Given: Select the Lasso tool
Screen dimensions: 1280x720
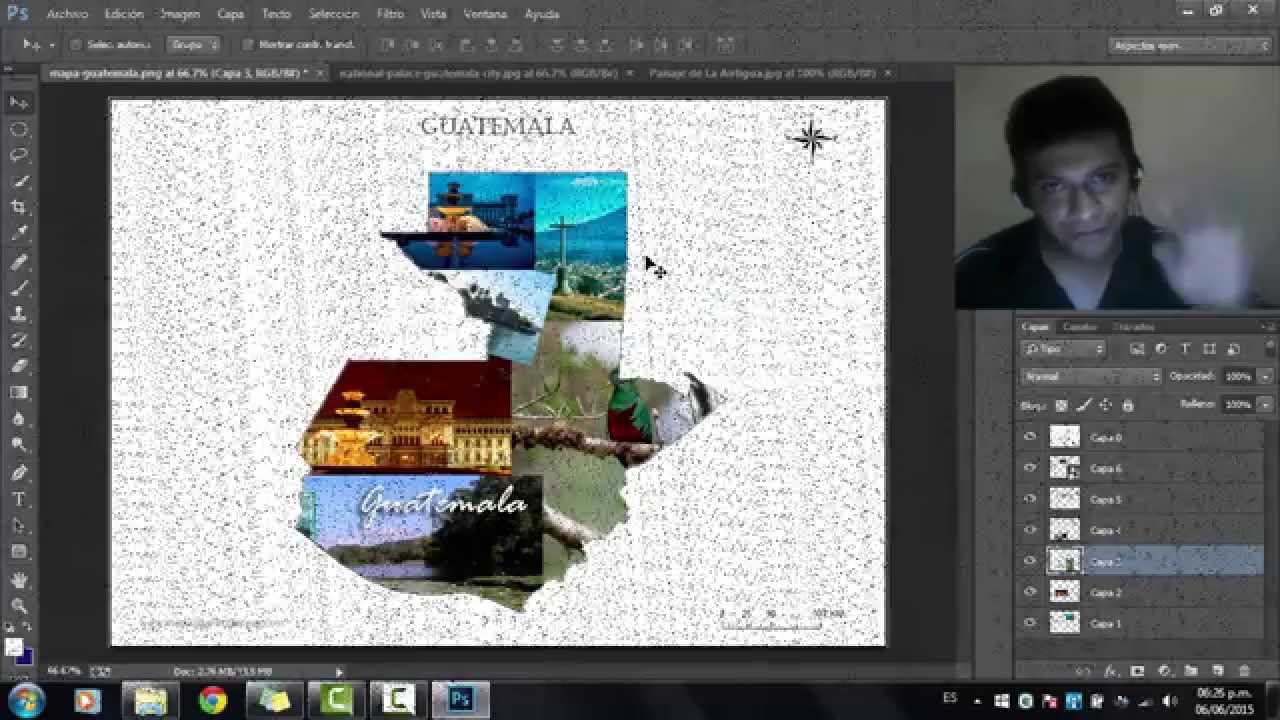Looking at the screenshot, I should [19, 155].
